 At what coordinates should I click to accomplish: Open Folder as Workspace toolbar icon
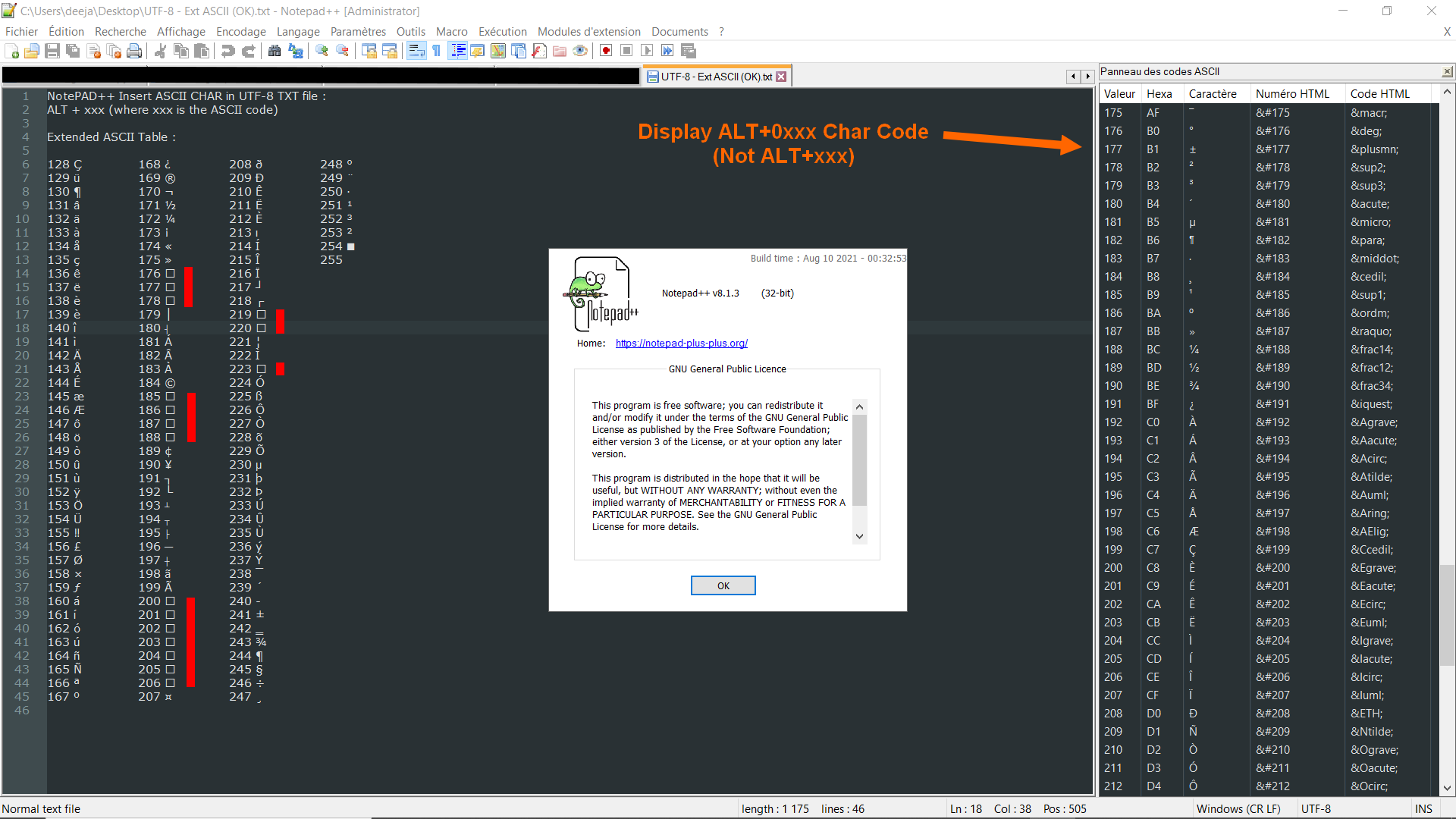(x=560, y=51)
